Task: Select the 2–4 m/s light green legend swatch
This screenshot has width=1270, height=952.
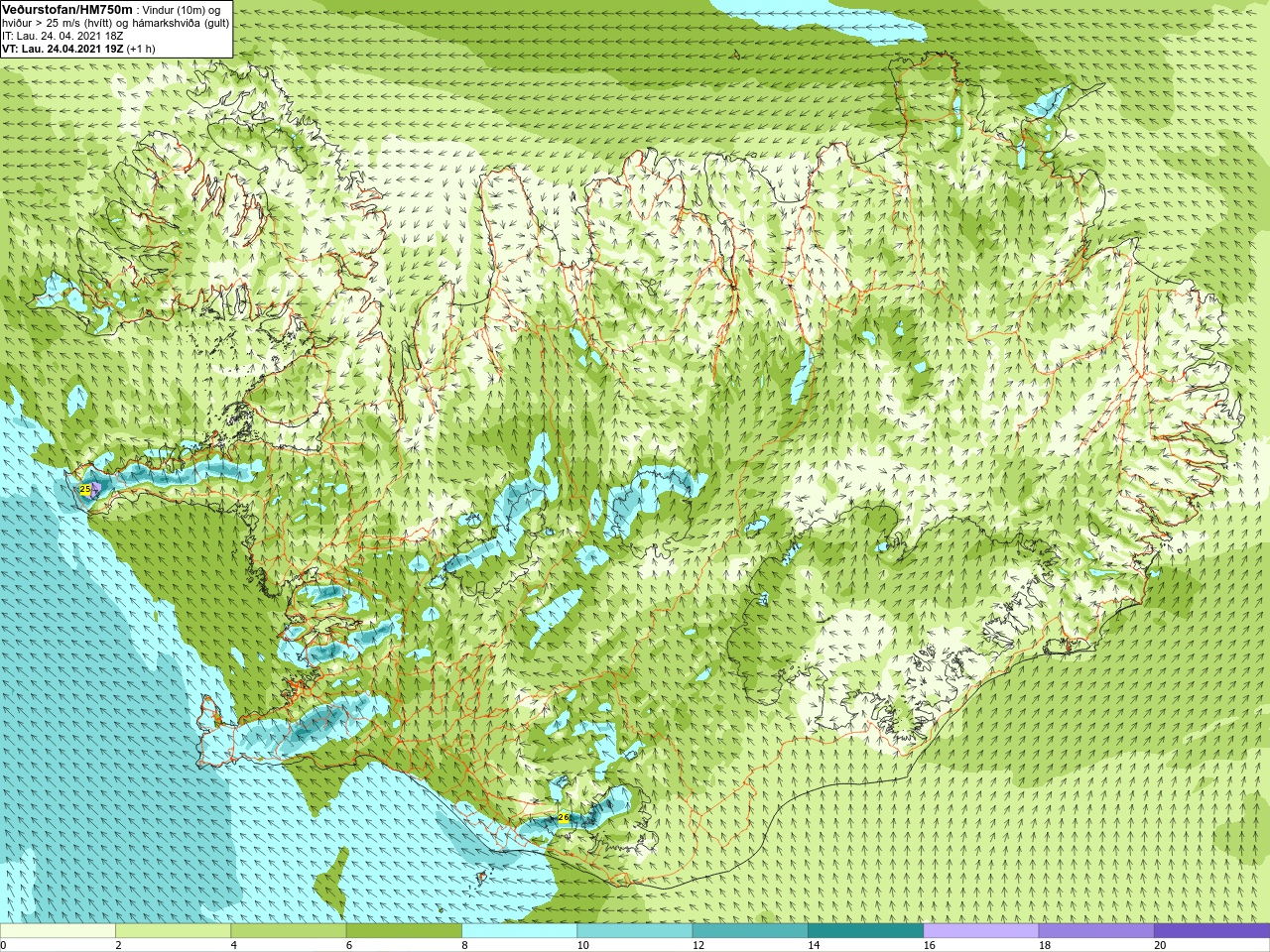Action: [x=173, y=931]
